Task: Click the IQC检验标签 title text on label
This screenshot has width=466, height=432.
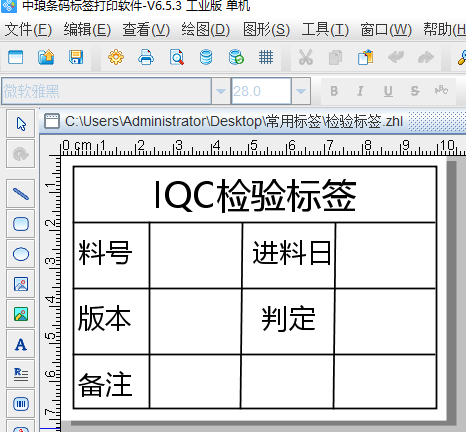Action: [255, 195]
